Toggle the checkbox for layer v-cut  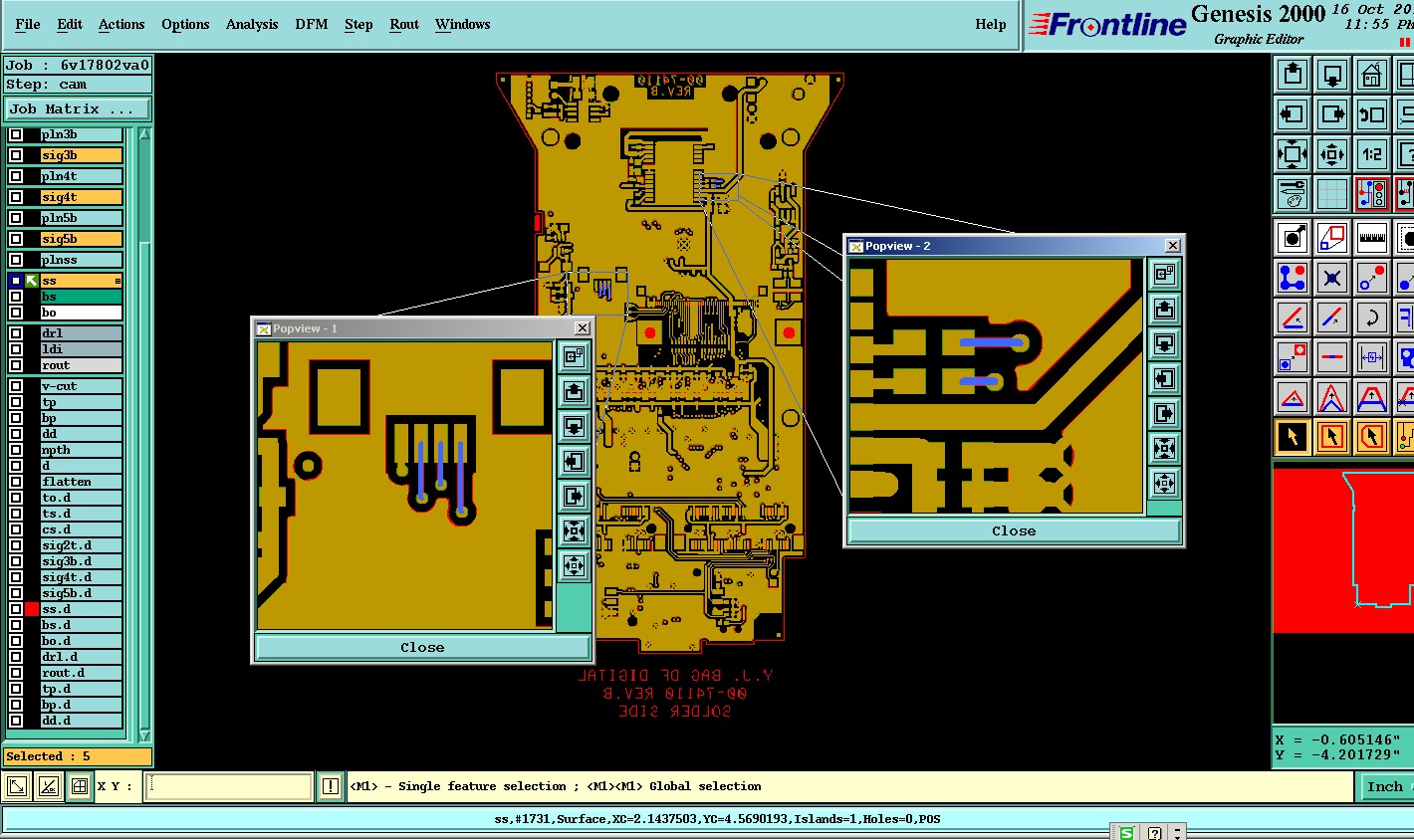click(16, 386)
